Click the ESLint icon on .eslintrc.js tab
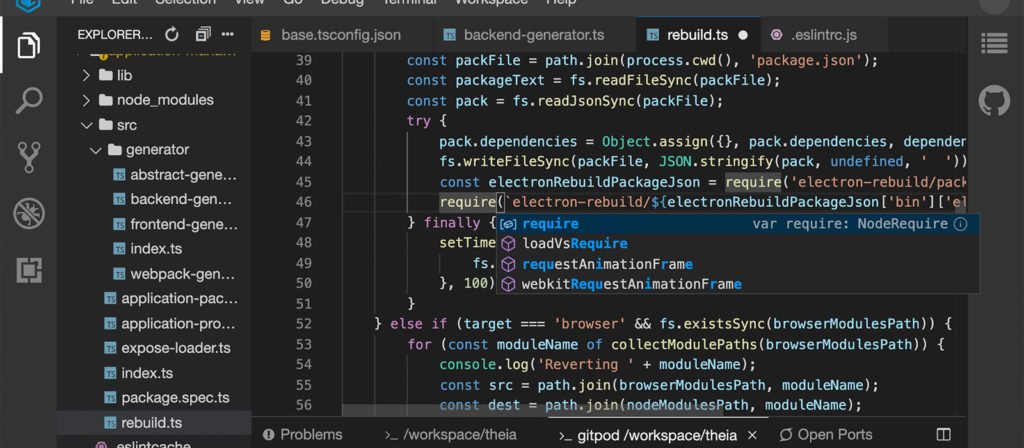This screenshot has width=1024, height=448. (776, 35)
